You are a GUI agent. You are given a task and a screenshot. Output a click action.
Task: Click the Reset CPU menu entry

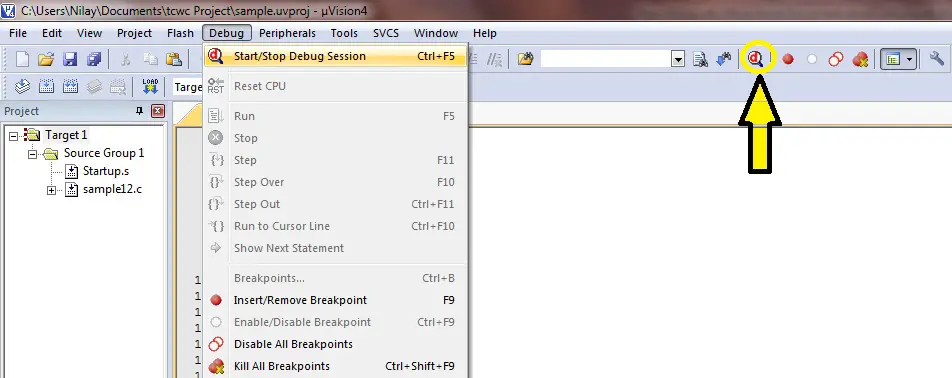point(335,86)
